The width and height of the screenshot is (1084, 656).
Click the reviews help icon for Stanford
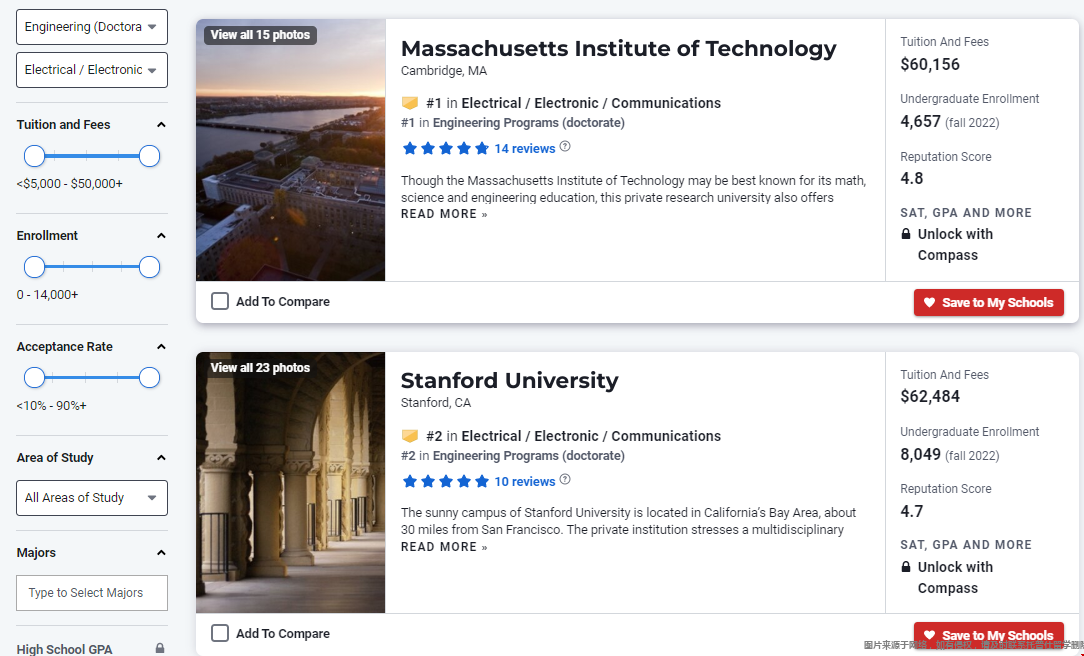point(565,480)
